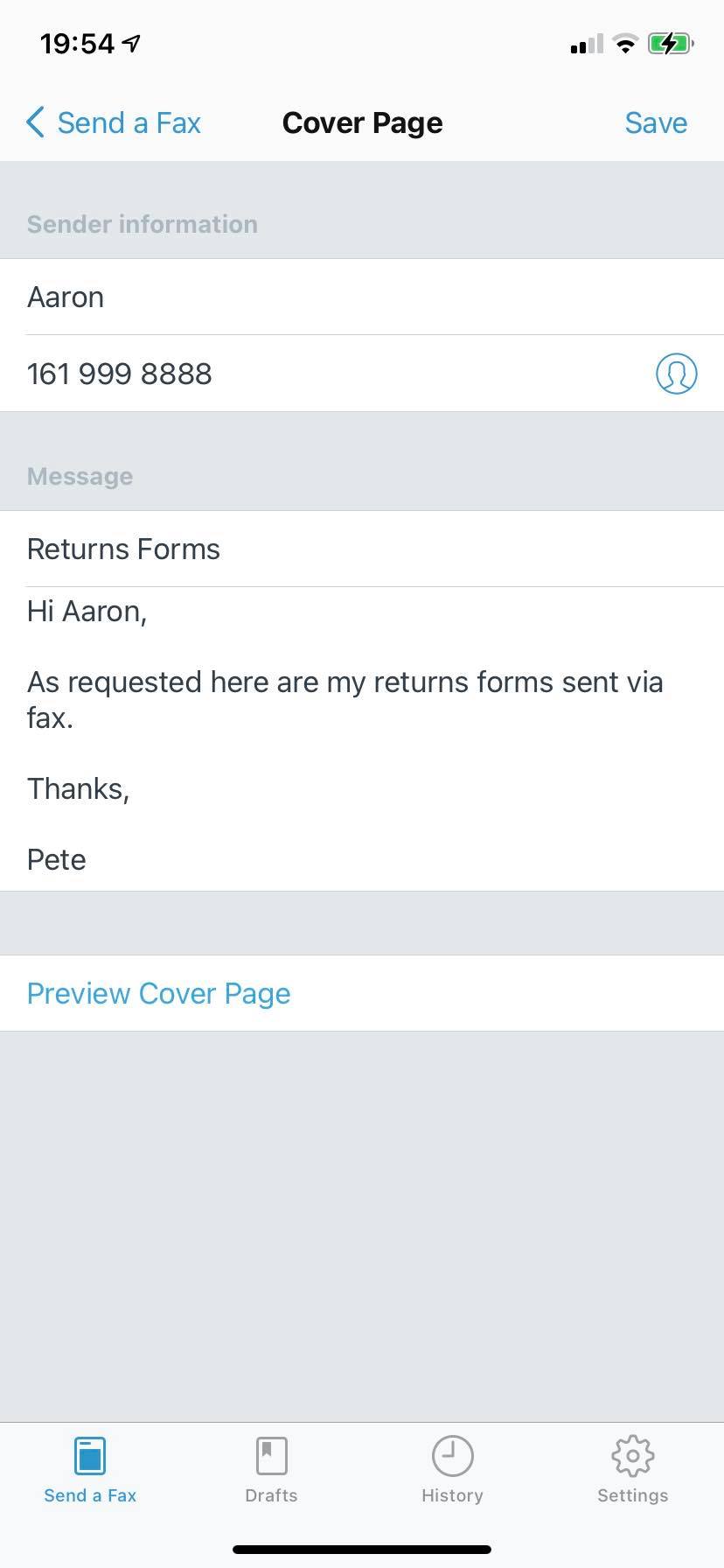Tap the home indicator bar at bottom
This screenshot has width=724, height=1568.
point(362,1549)
